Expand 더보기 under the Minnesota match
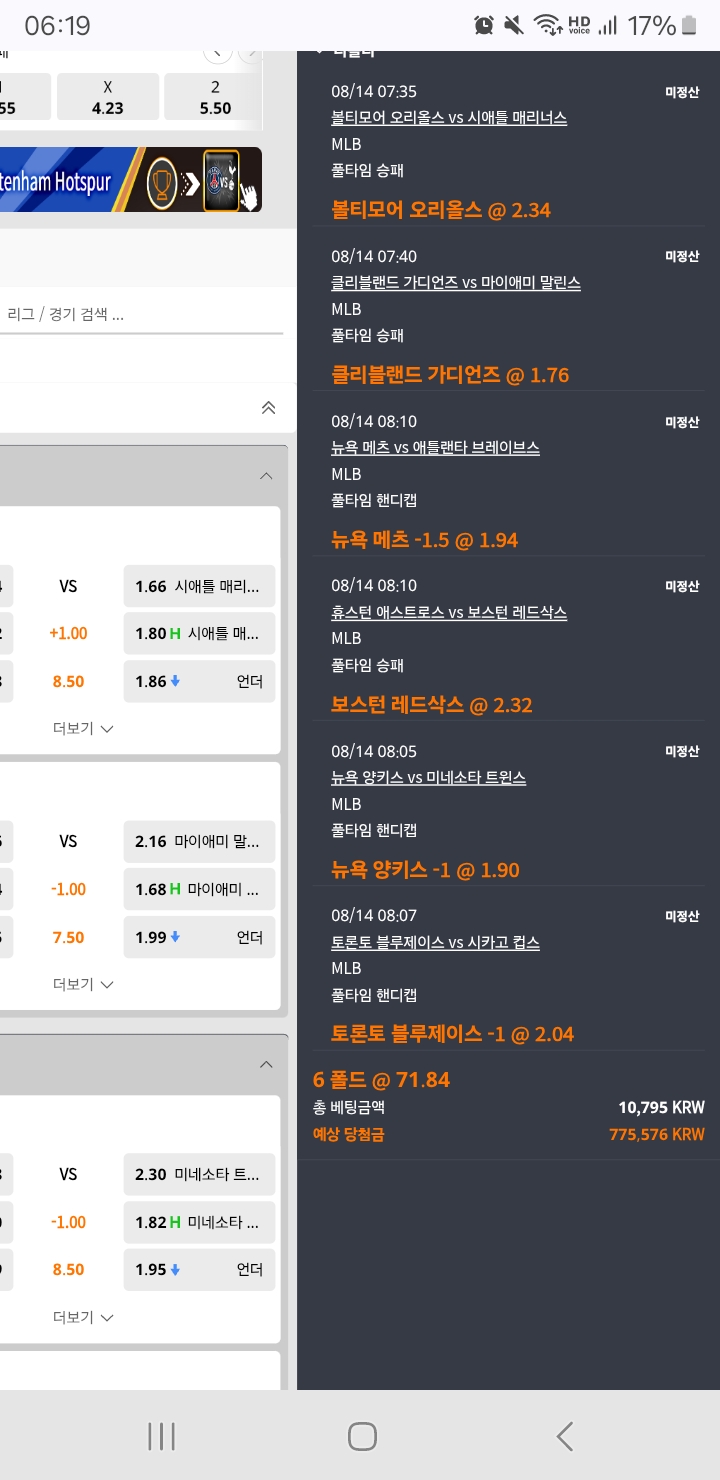The width and height of the screenshot is (720, 1480). [83, 1317]
